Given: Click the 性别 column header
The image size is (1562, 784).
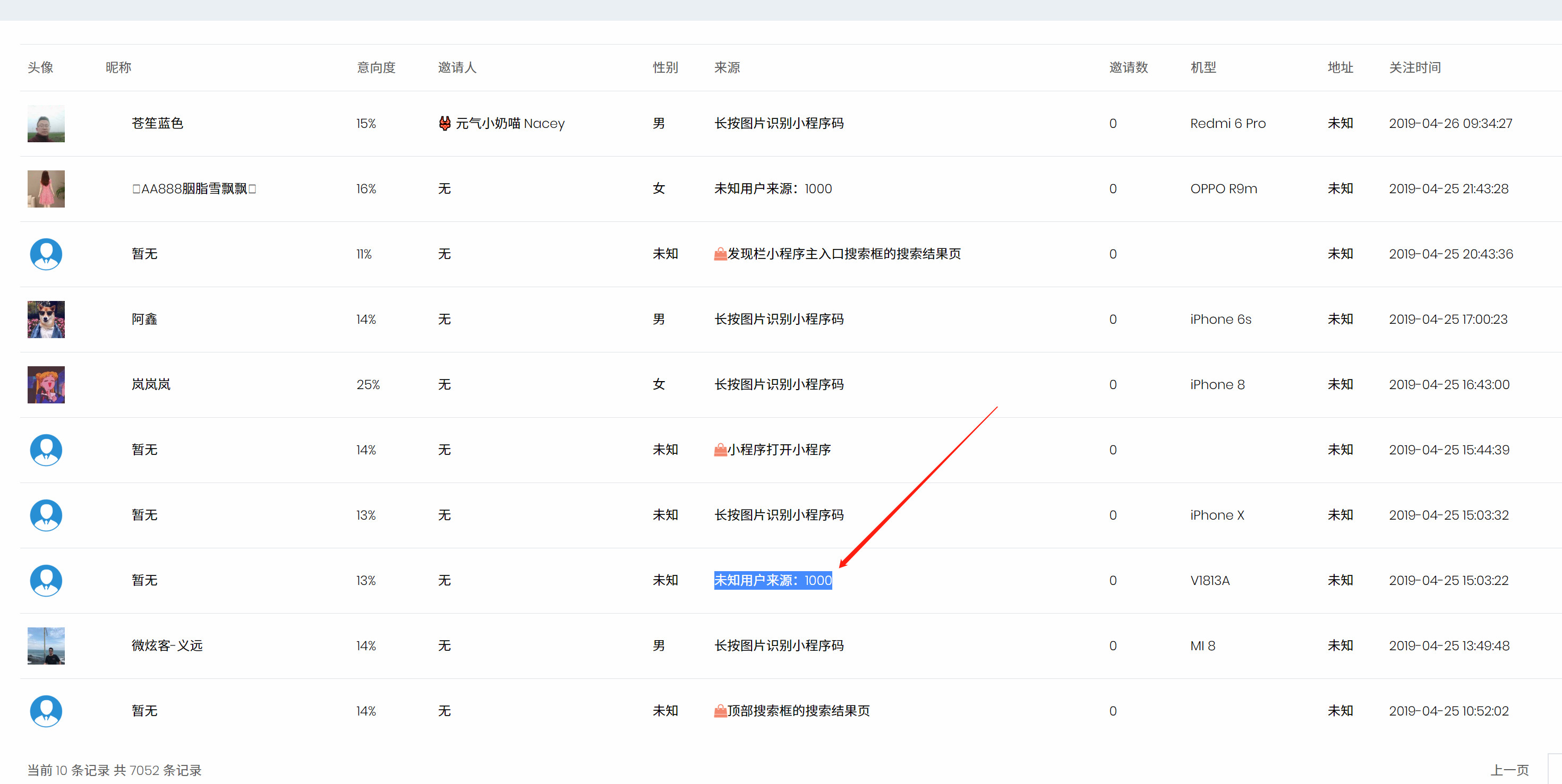Looking at the screenshot, I should point(665,67).
